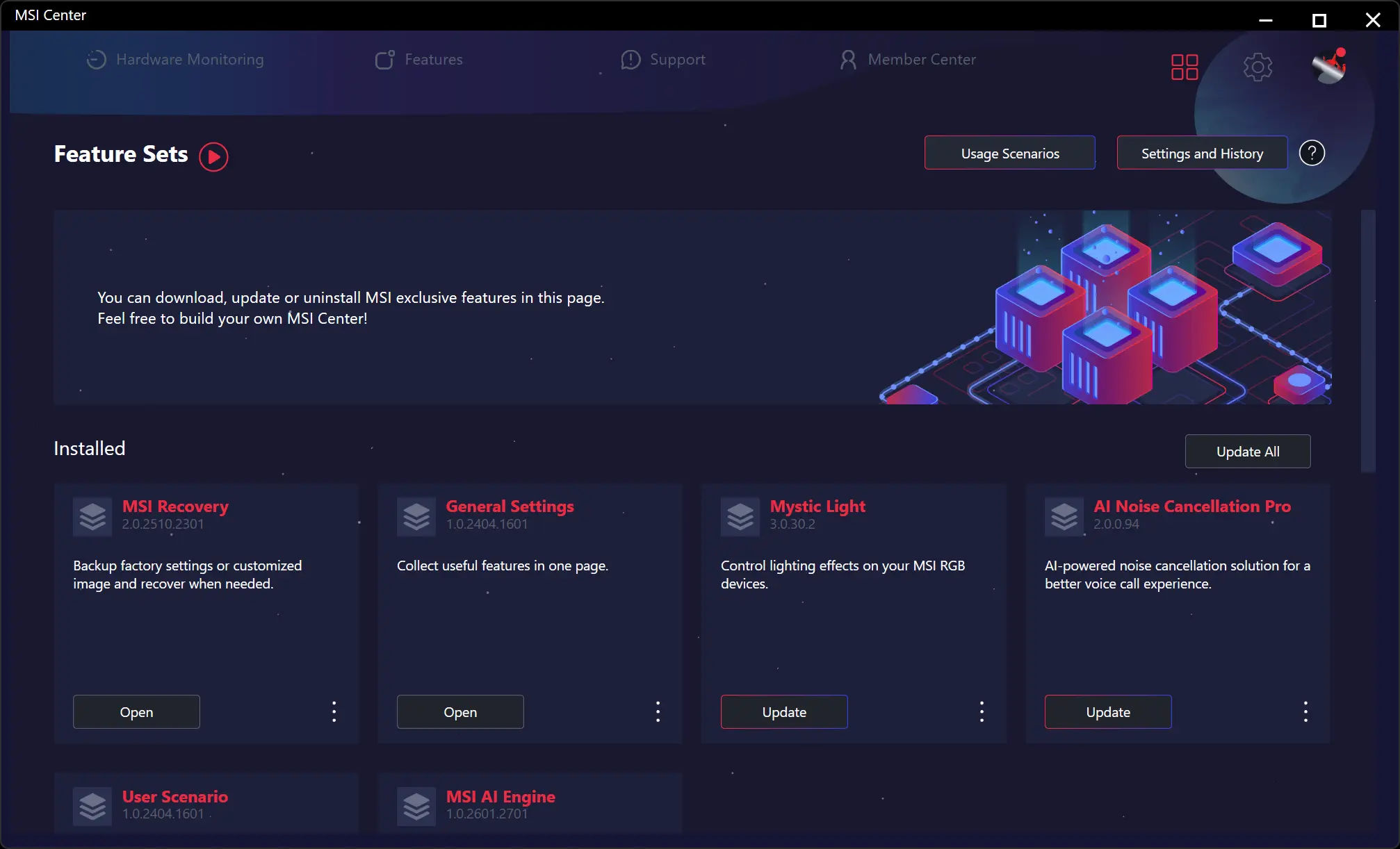This screenshot has width=1400, height=849.
Task: Click the AI Noise Cancellation Pro icon
Action: click(1064, 517)
